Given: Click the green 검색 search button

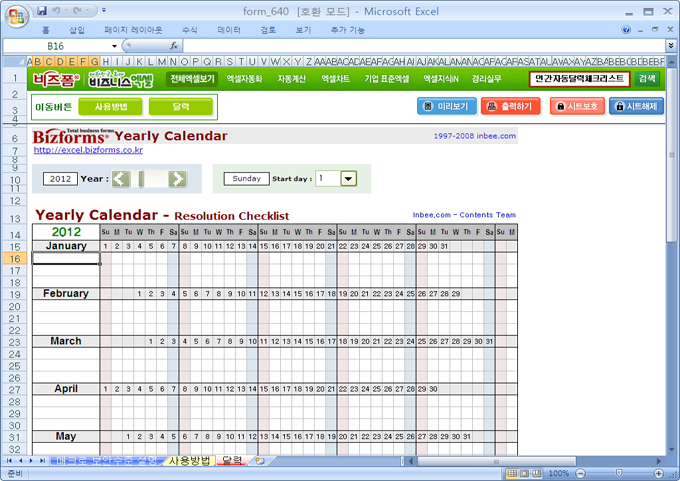Looking at the screenshot, I should 647,79.
